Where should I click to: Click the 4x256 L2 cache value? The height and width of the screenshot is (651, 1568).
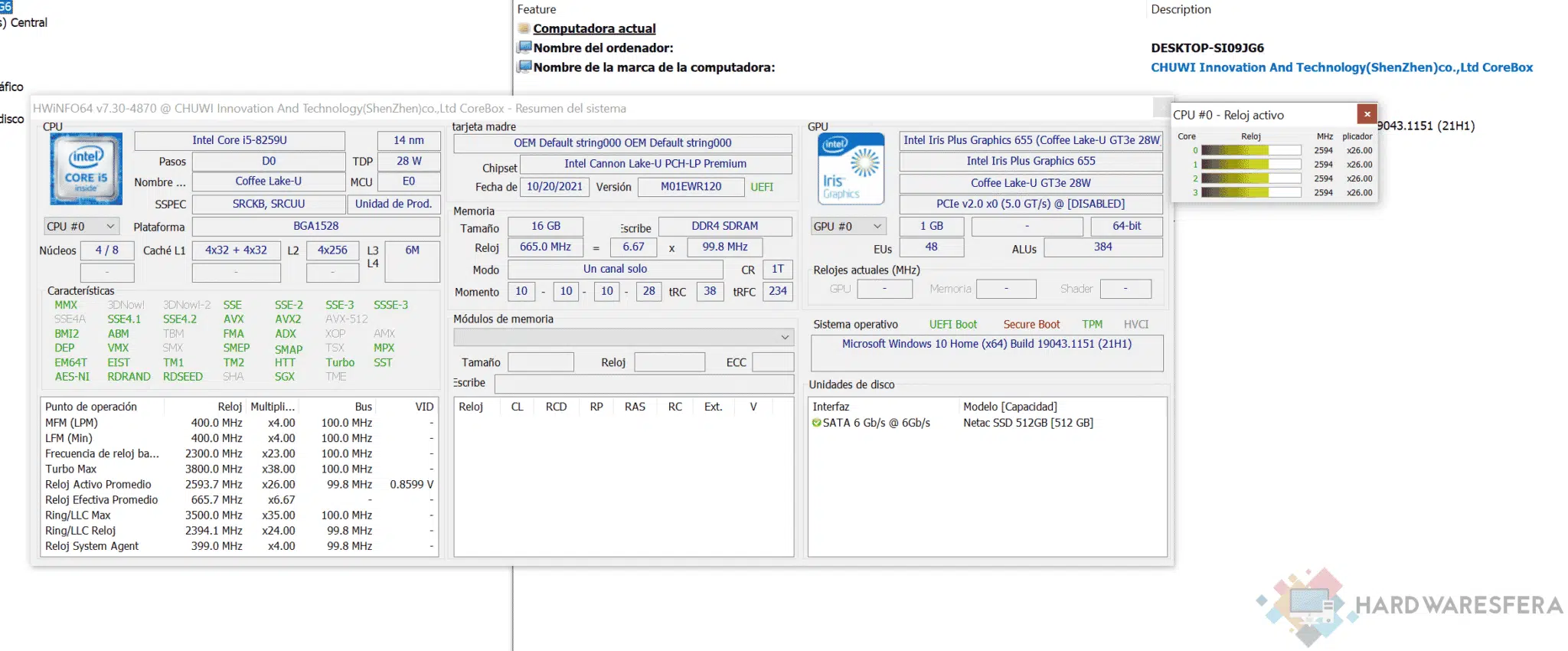tap(332, 250)
